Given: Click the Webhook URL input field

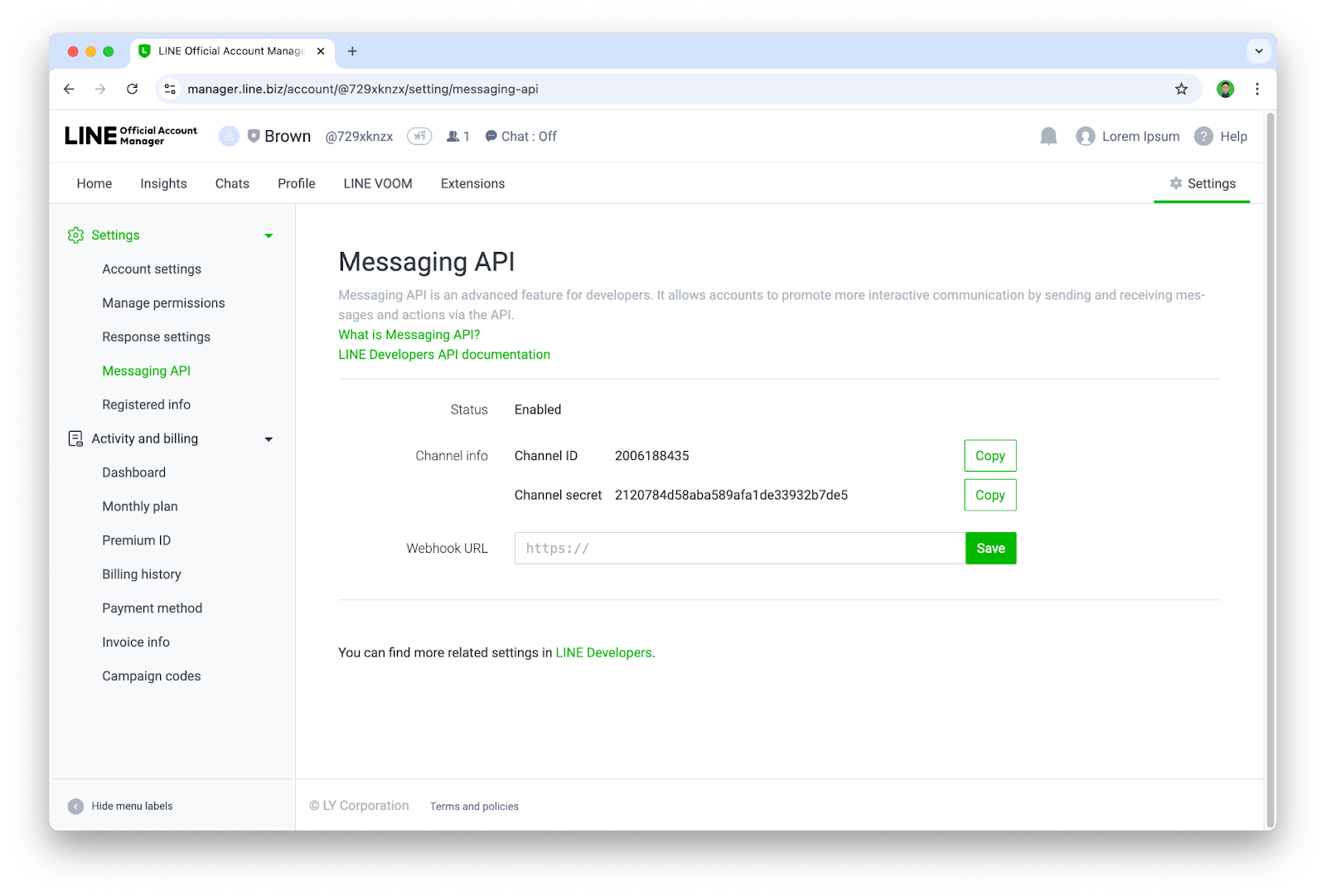Looking at the screenshot, I should coord(739,549).
